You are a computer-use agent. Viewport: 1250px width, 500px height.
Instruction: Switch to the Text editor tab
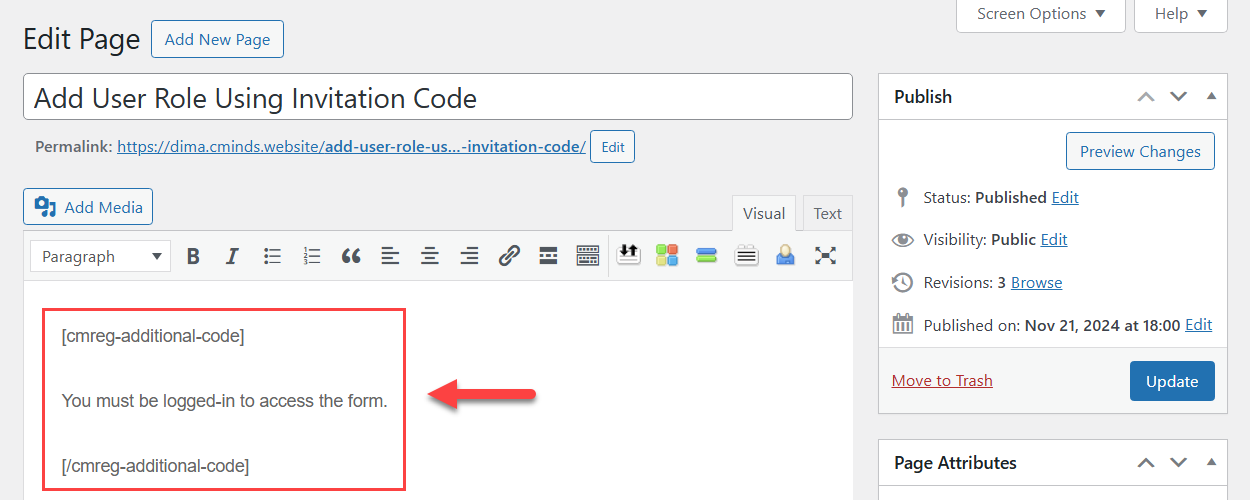coord(827,213)
